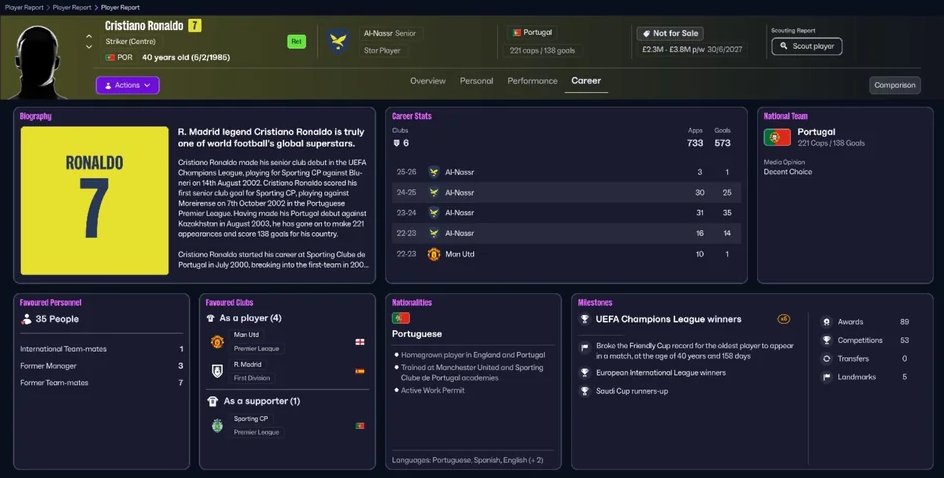The image size is (944, 478).
Task: Select next player with down chevron
Action: [89, 47]
